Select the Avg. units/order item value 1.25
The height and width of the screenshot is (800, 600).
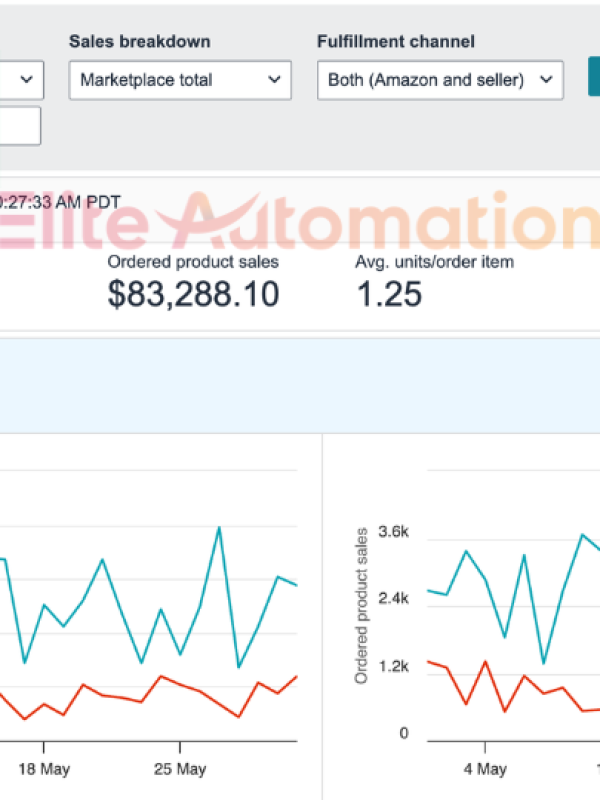click(x=389, y=294)
